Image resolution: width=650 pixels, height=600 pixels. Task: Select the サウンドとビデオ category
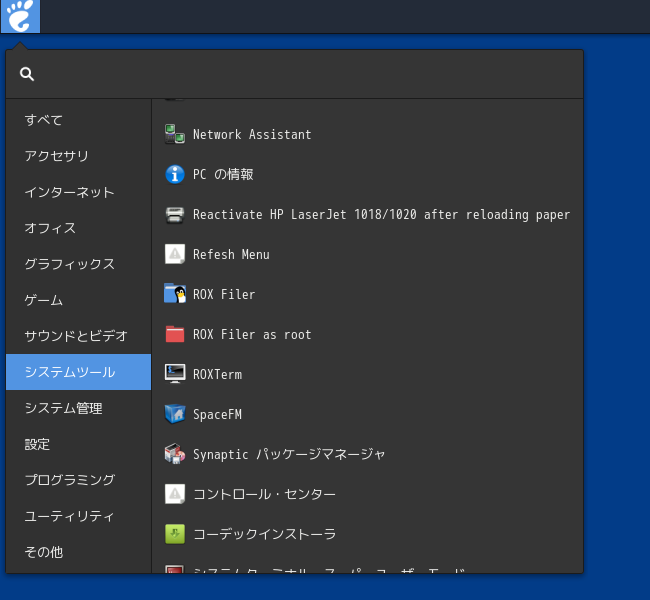pyautogui.click(x=78, y=336)
